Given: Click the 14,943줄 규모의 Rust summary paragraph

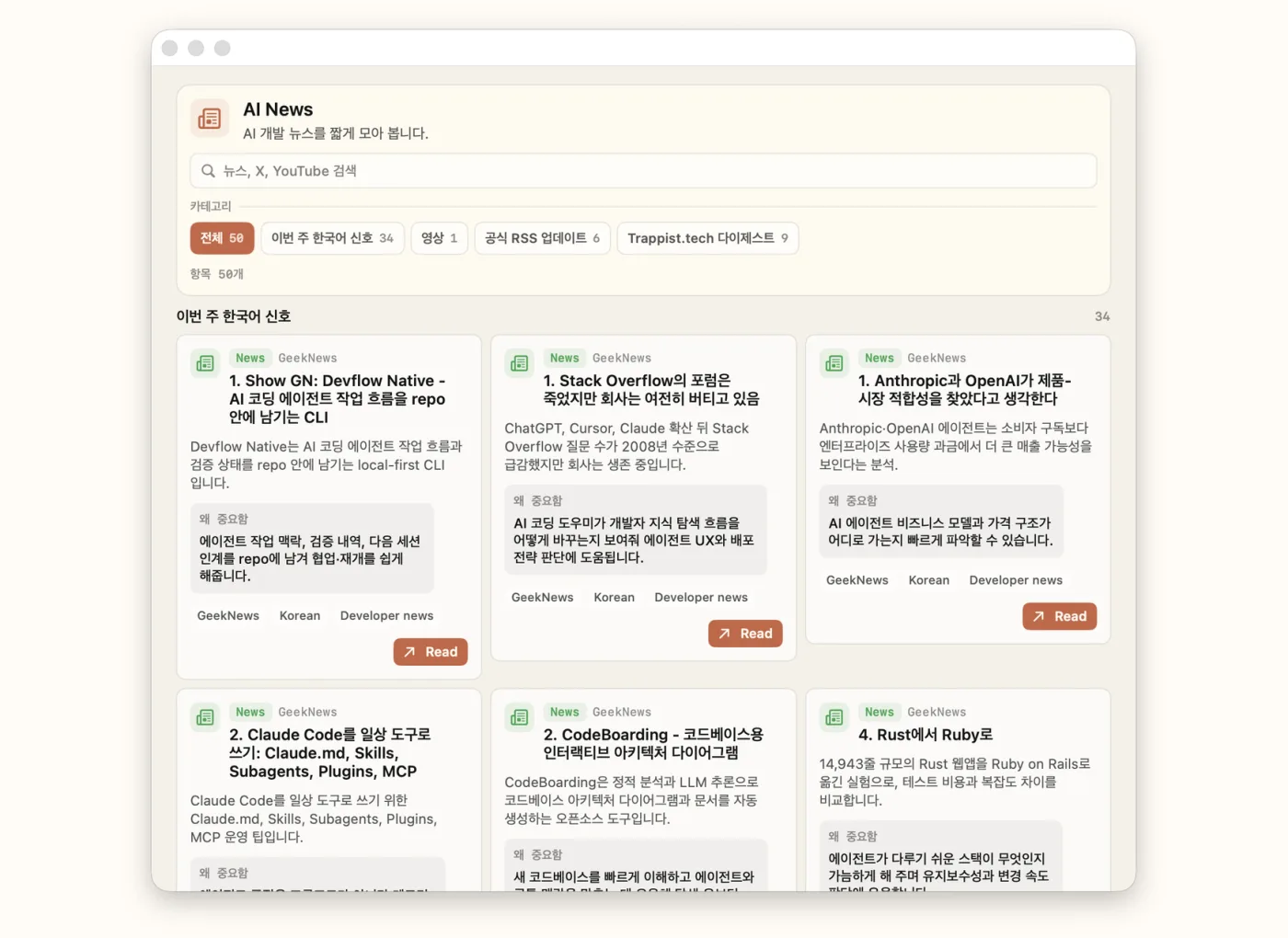Looking at the screenshot, I should point(954,783).
